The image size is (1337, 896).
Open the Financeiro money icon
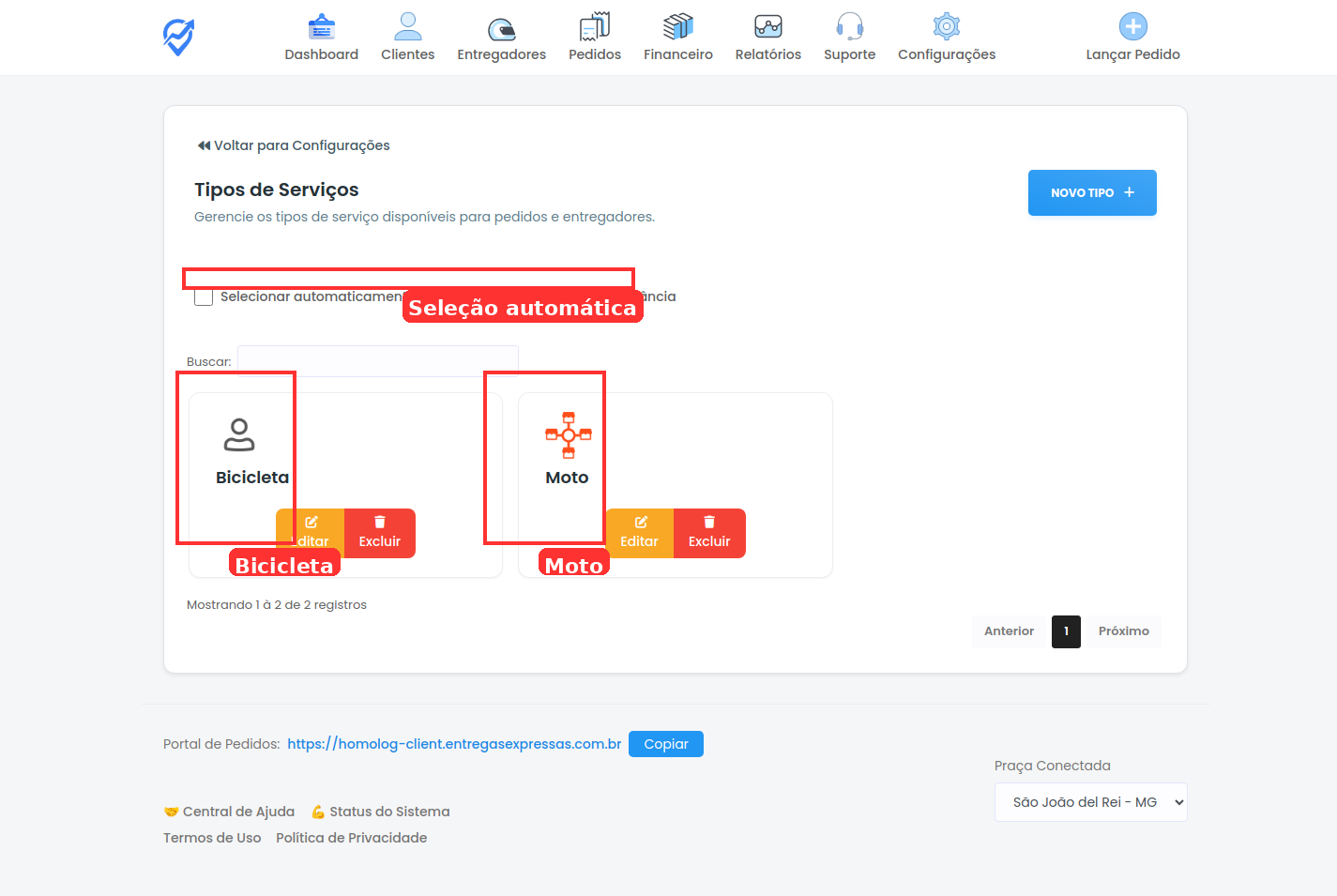[x=677, y=27]
